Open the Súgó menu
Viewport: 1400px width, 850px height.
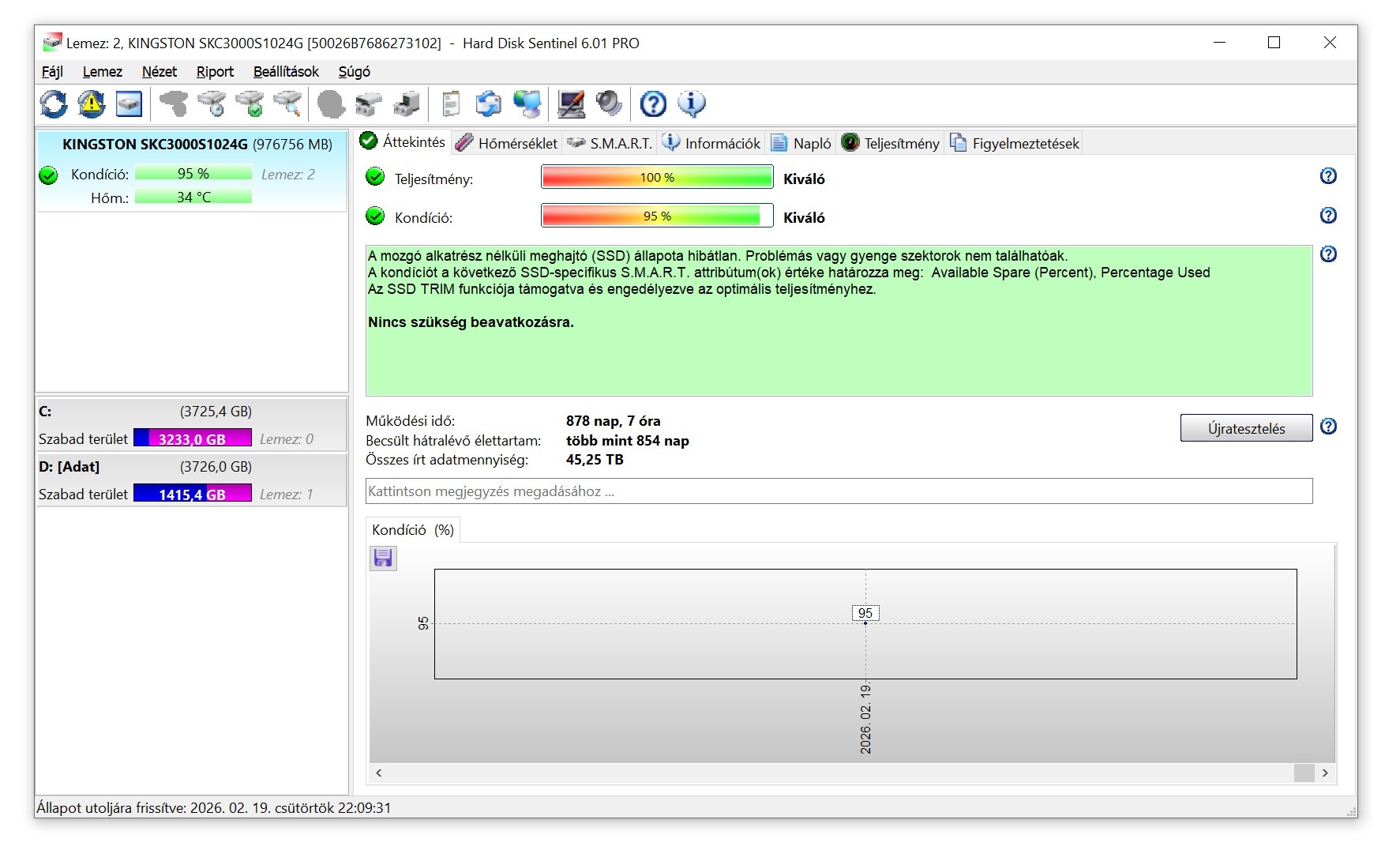pos(355,72)
